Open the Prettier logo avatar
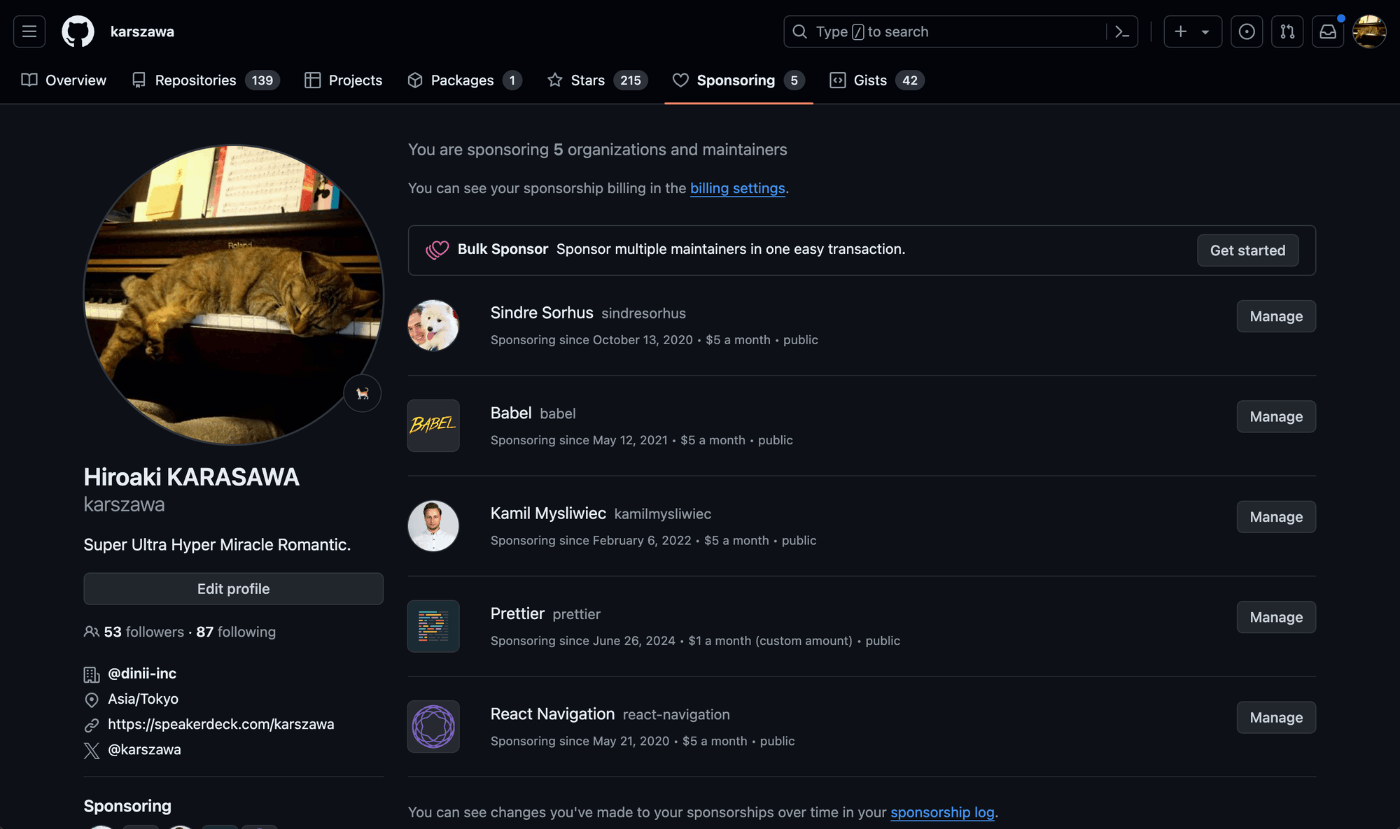This screenshot has width=1400, height=829. coord(433,626)
